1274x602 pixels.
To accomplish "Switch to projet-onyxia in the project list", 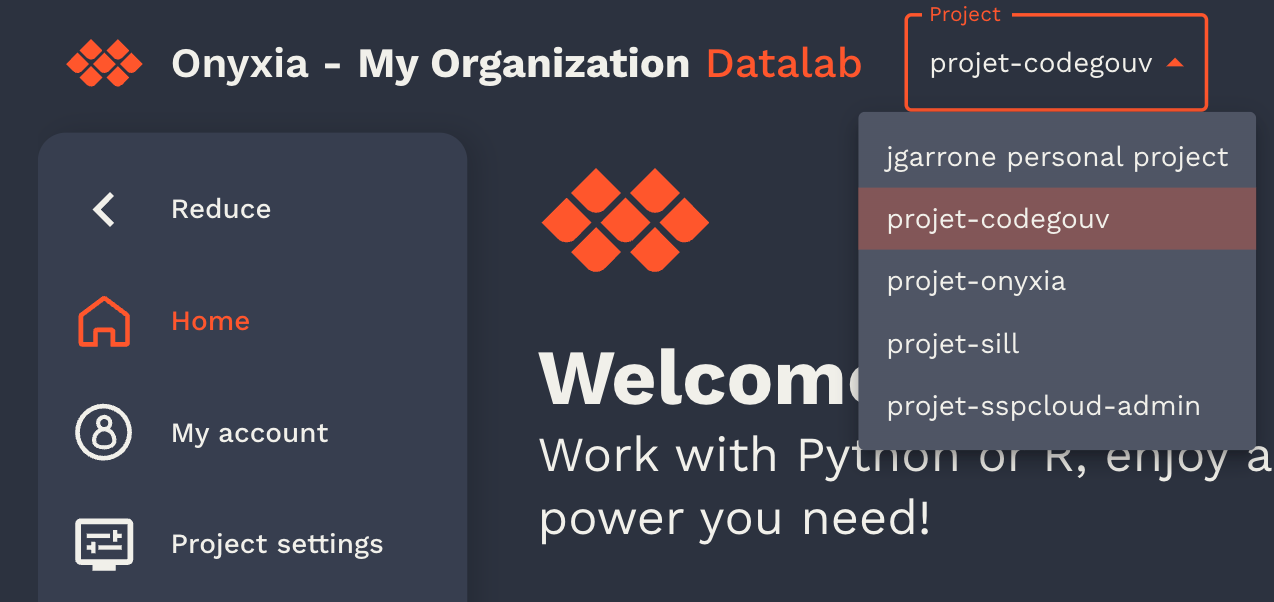I will [976, 281].
